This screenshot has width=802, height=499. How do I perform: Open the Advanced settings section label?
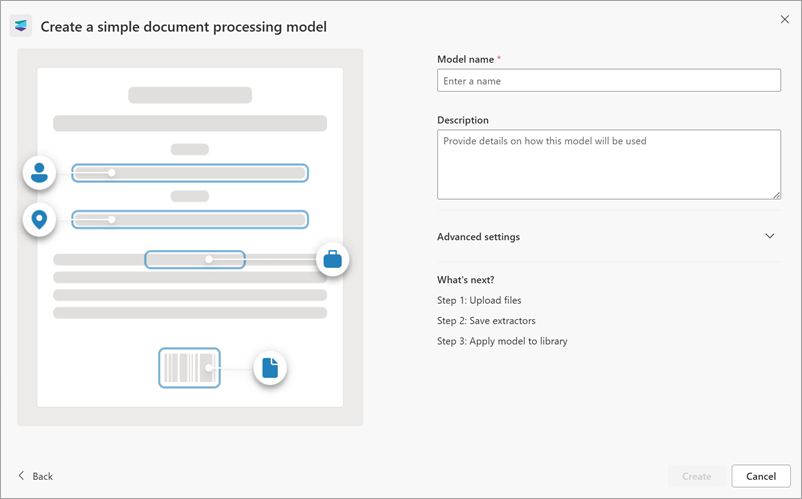pos(478,237)
